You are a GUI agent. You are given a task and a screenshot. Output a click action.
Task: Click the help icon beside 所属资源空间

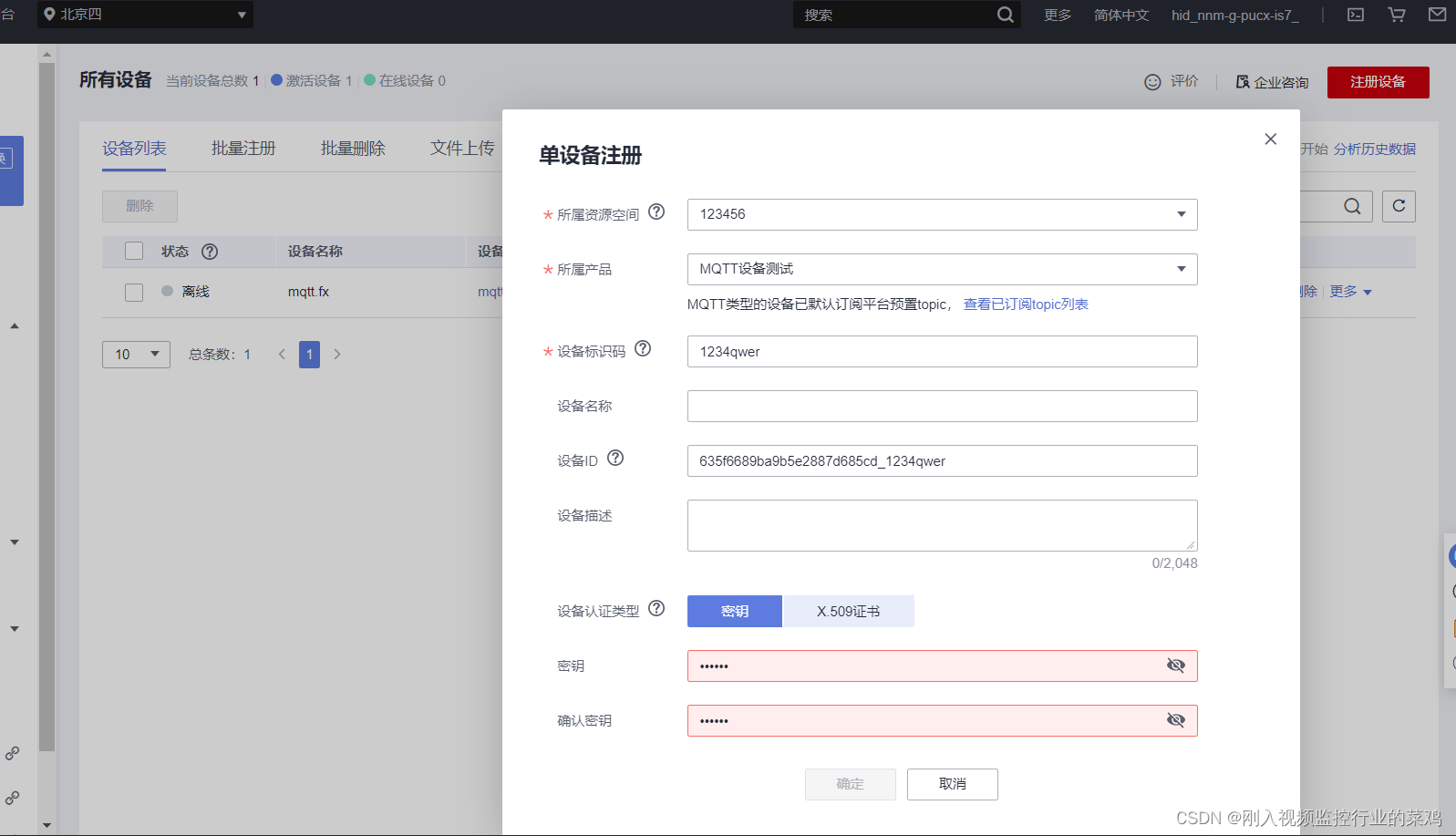tap(656, 212)
